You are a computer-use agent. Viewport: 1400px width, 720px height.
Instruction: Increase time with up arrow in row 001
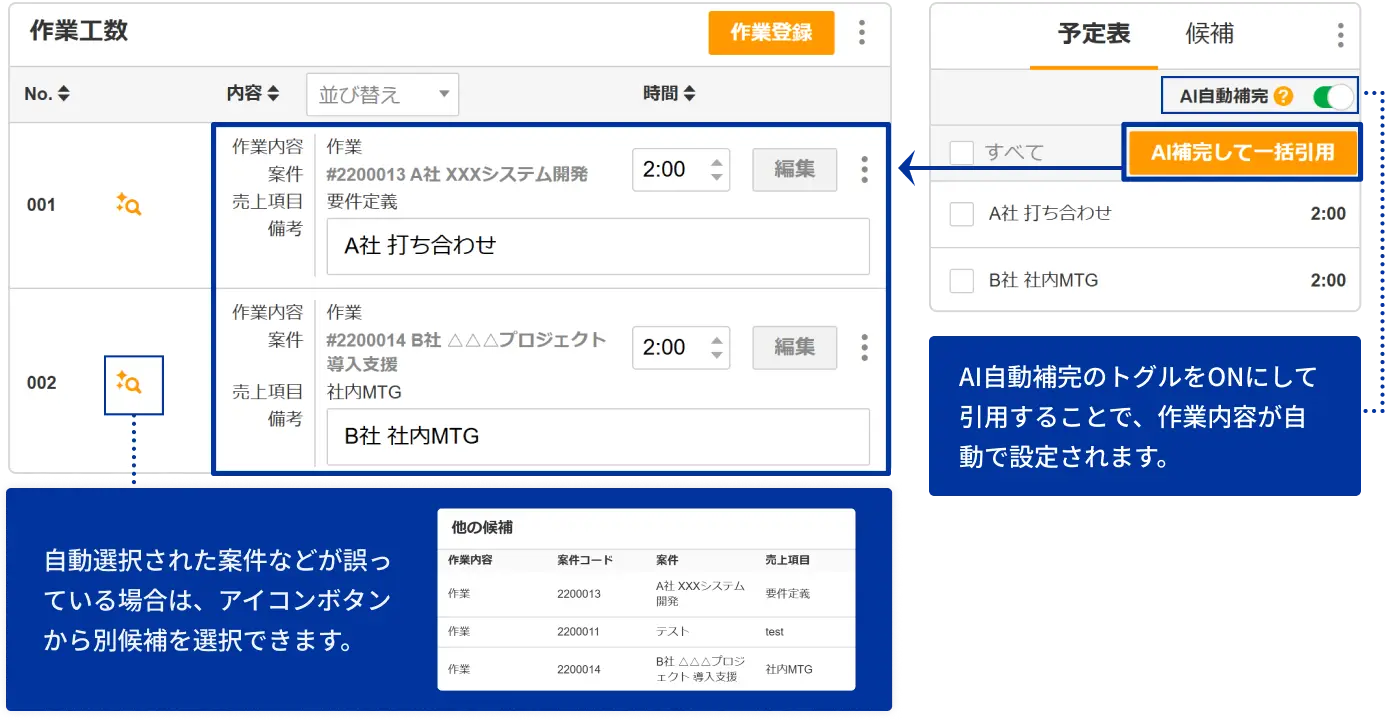click(x=716, y=162)
